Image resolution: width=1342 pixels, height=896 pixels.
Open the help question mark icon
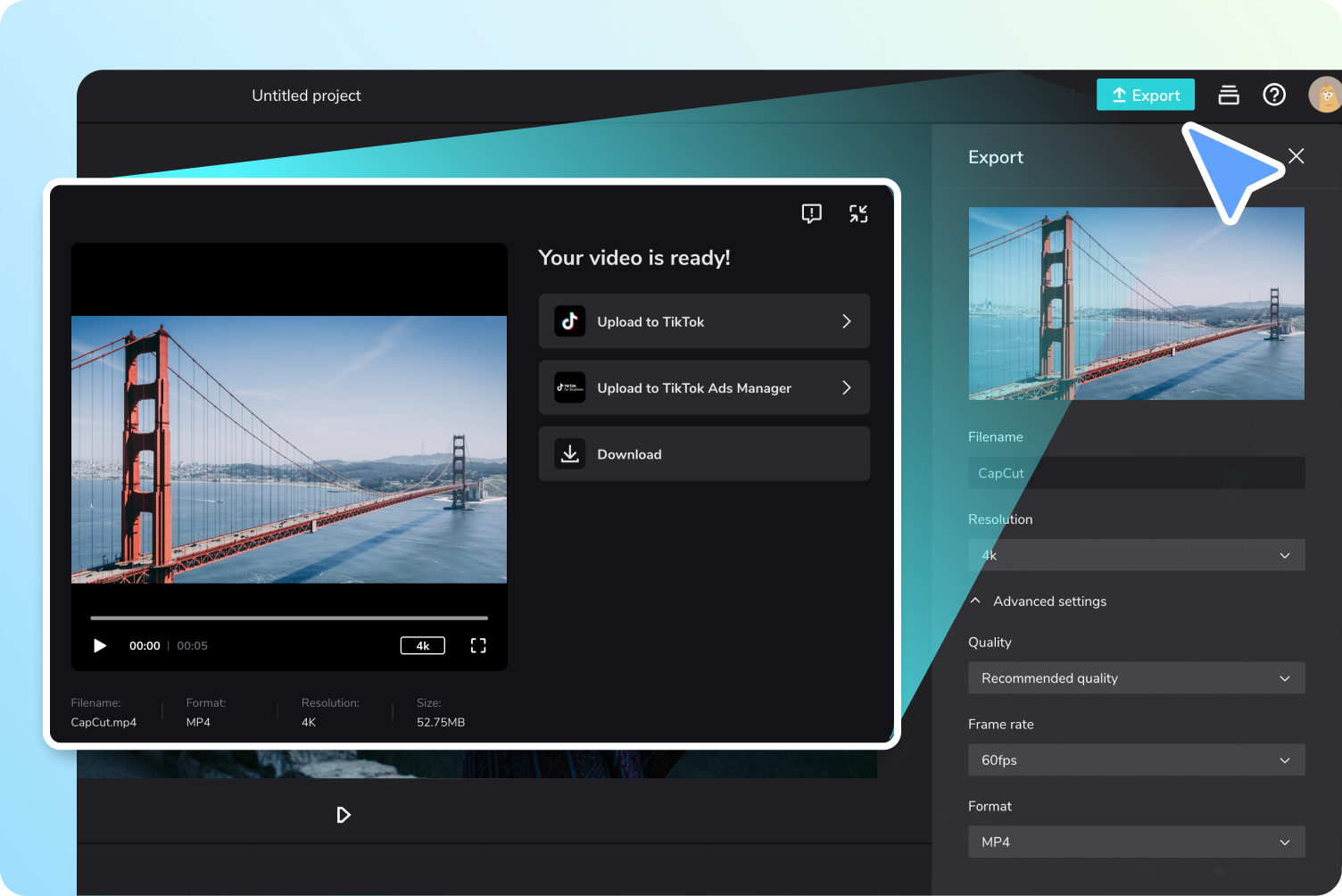[1274, 95]
